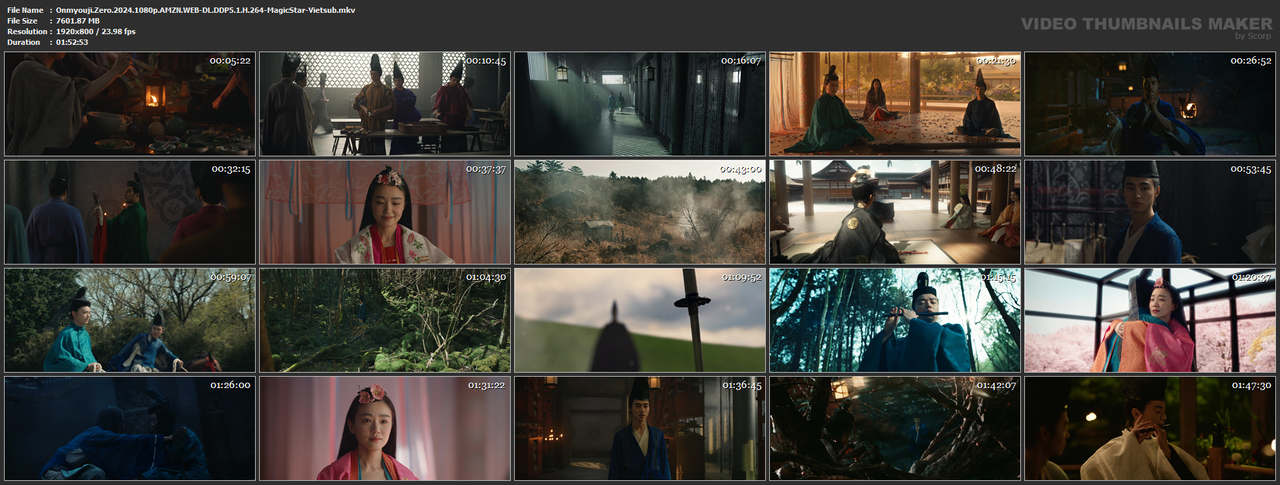The width and height of the screenshot is (1280, 485).
Task: Open the thumbnail stamped 00:05:22
Action: point(130,104)
